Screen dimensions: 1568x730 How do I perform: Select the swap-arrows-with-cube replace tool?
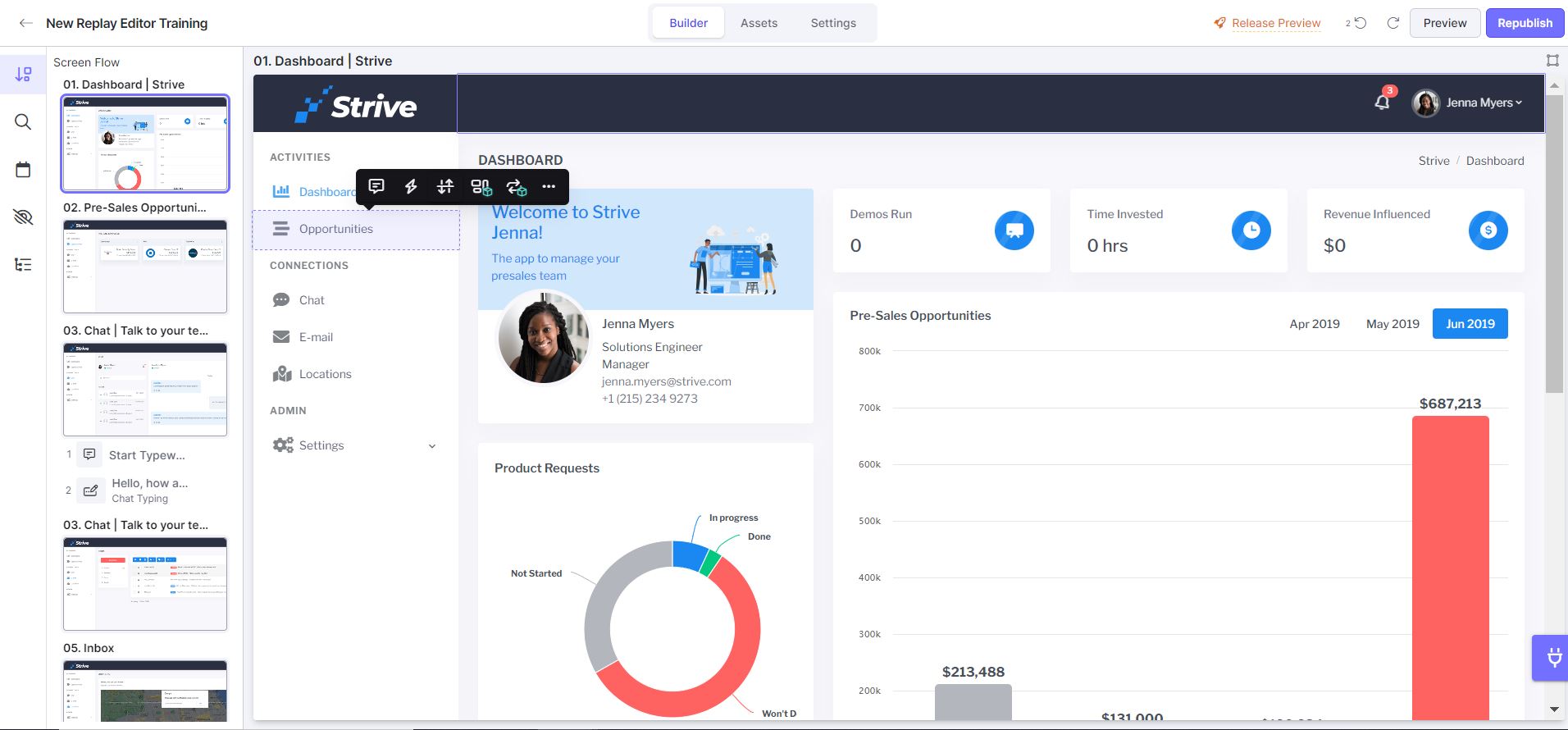[516, 187]
